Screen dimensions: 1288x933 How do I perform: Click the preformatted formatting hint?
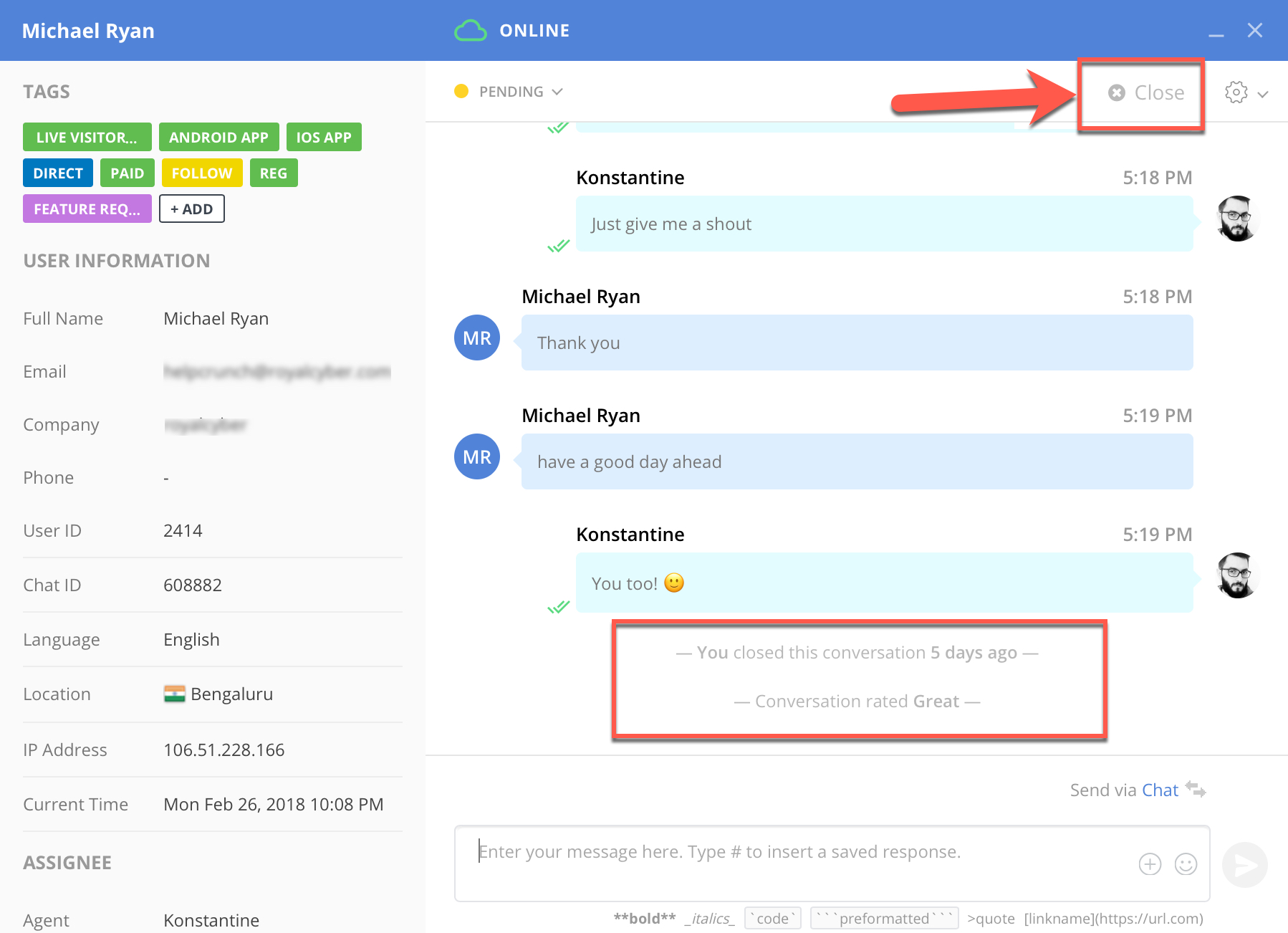885,919
